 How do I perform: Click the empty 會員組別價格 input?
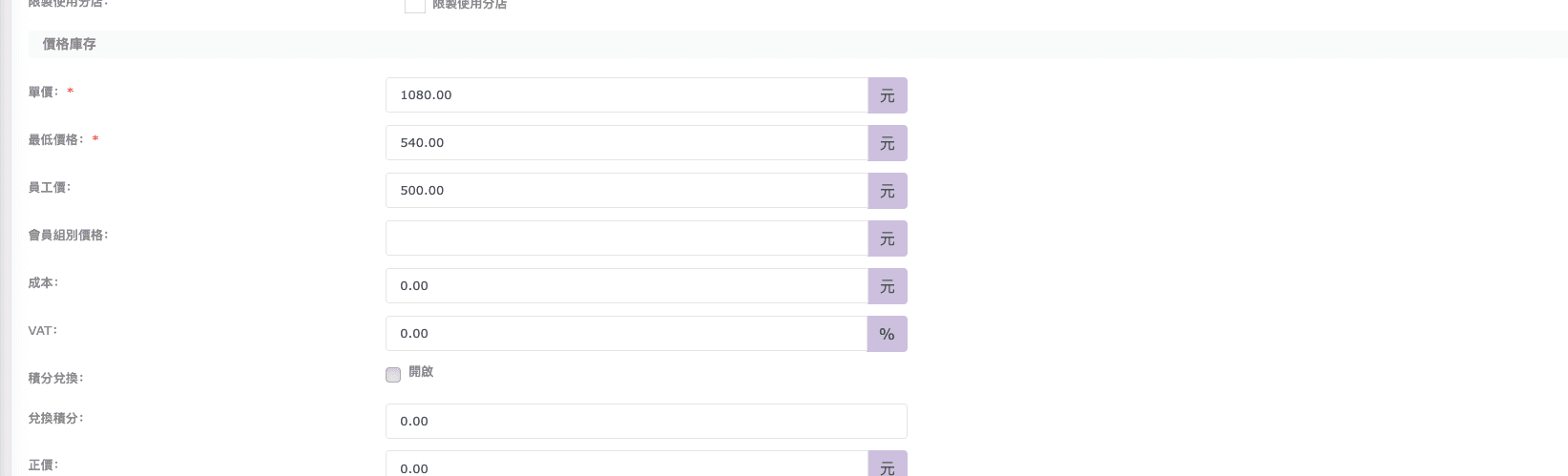[626, 238]
